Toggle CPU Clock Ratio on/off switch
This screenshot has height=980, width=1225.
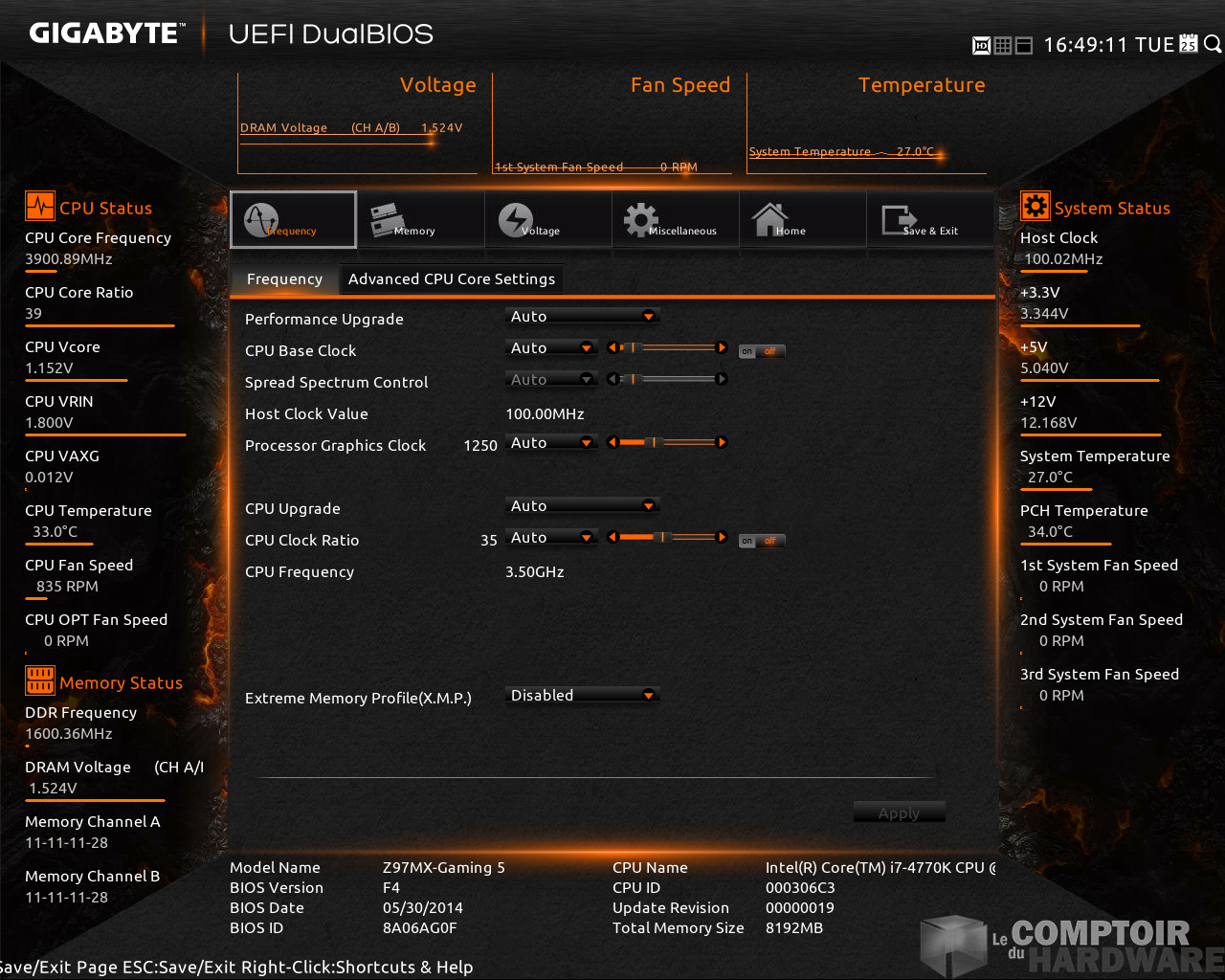(761, 541)
